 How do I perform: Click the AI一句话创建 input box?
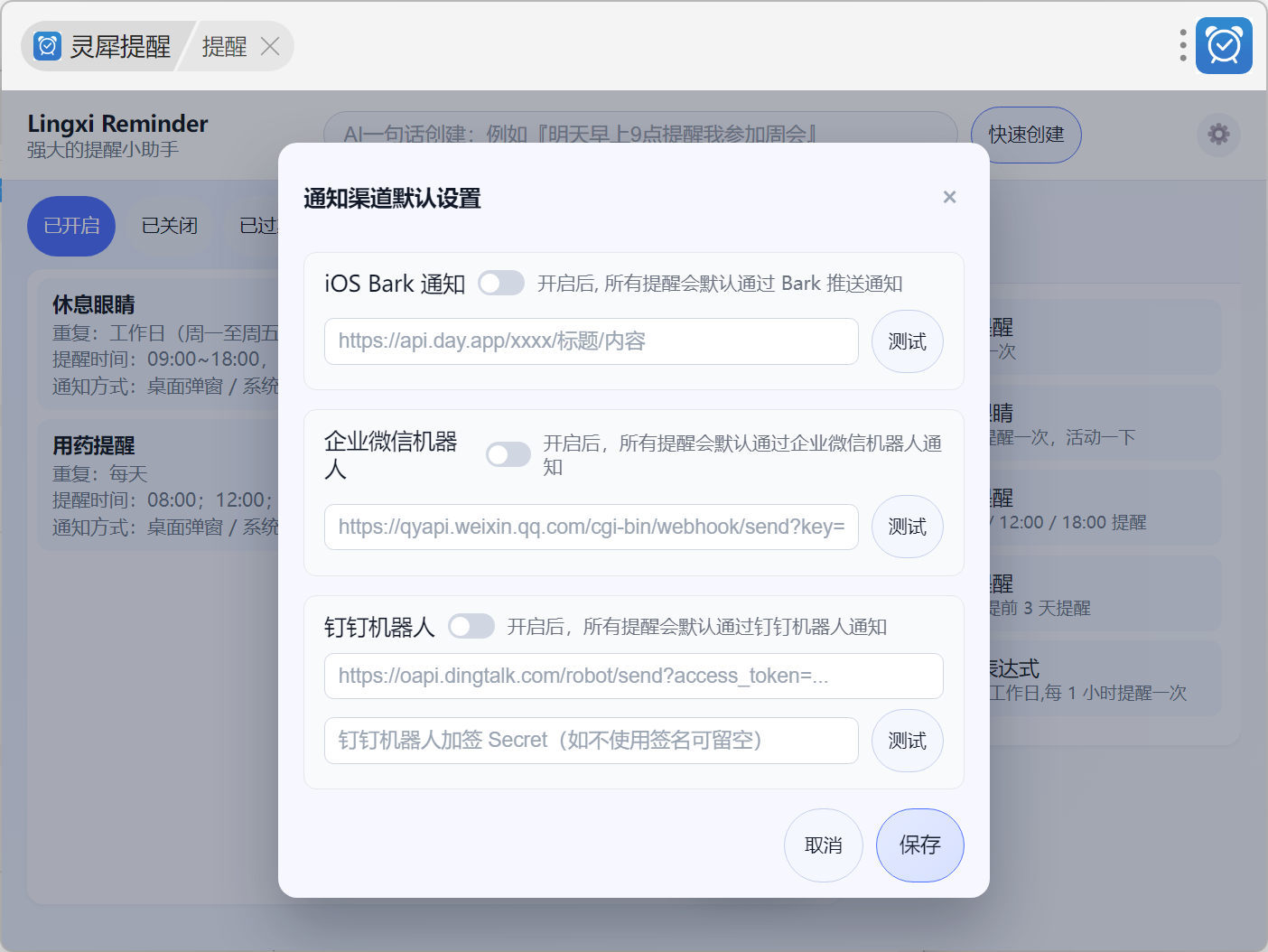(640, 135)
